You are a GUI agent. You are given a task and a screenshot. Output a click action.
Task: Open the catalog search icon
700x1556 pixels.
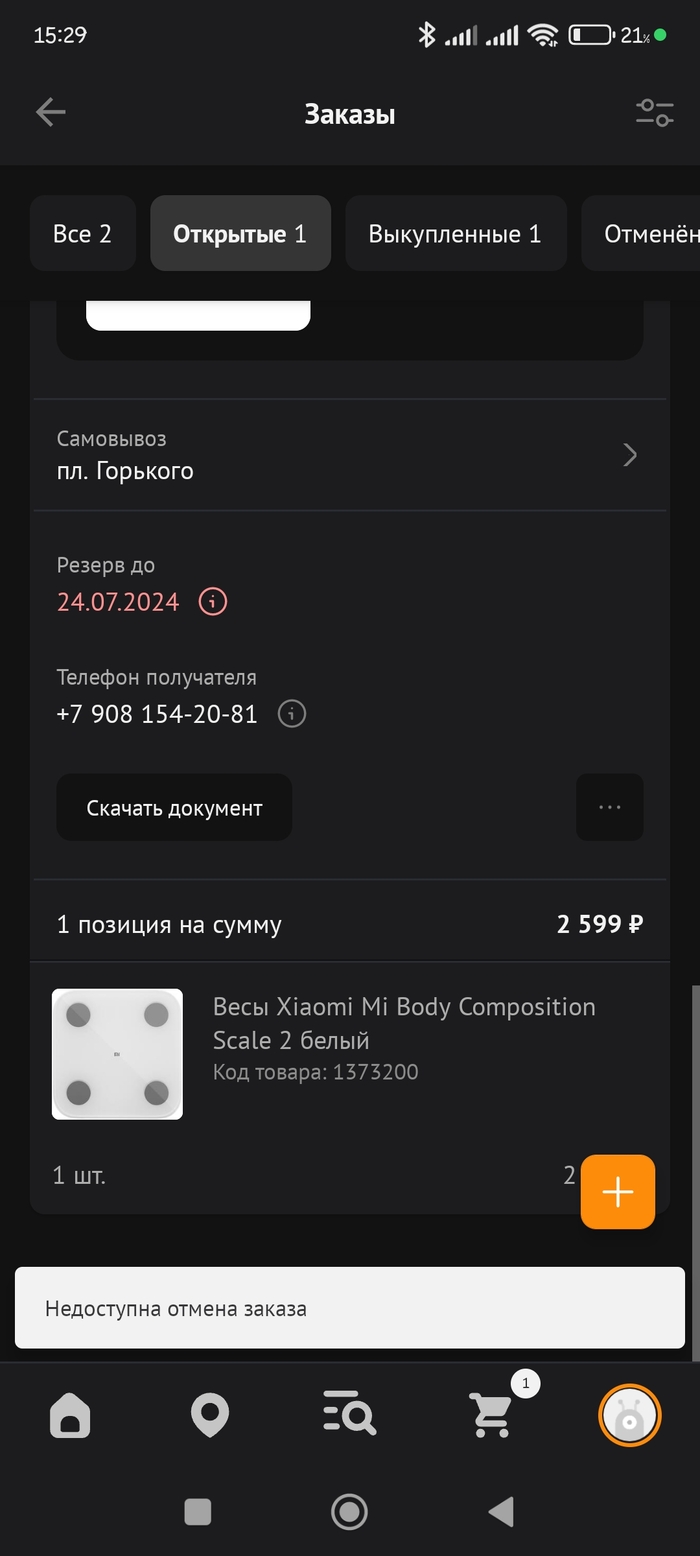350,1416
